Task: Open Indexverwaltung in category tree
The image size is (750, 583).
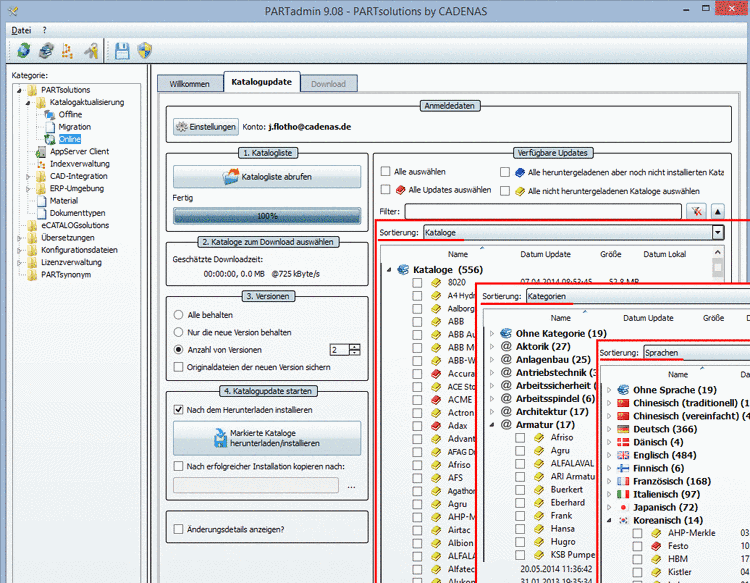Action: coord(79,164)
